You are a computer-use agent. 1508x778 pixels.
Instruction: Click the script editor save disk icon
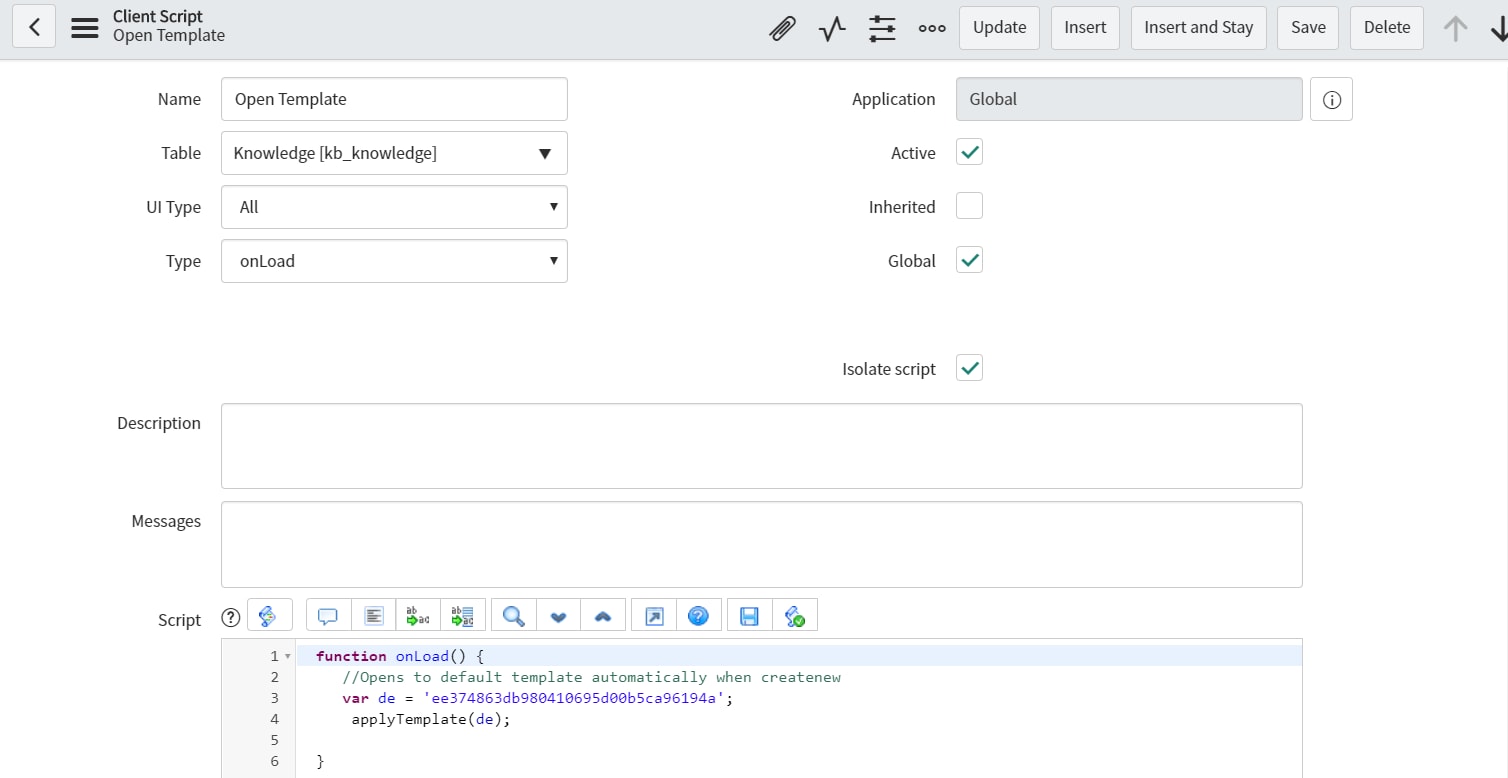(x=749, y=615)
